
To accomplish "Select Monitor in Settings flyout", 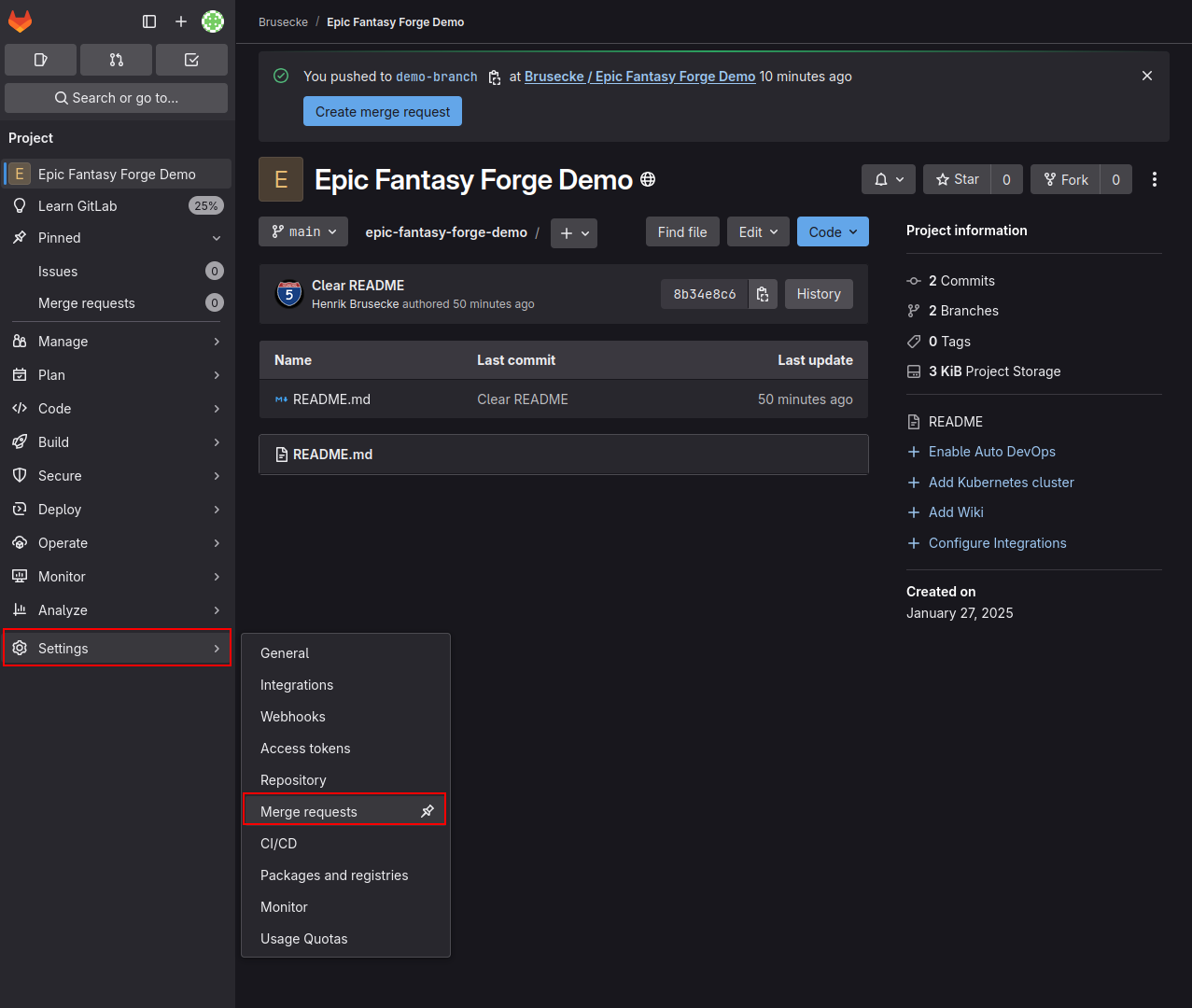I will pos(345,907).
